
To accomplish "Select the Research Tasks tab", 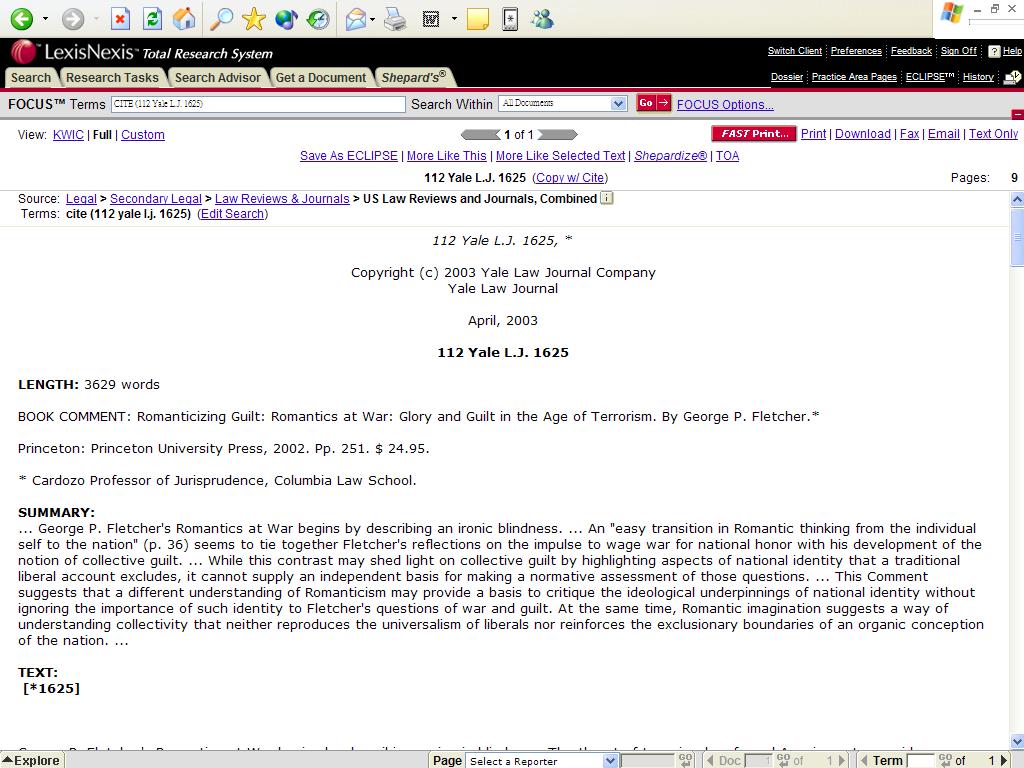I will point(112,77).
